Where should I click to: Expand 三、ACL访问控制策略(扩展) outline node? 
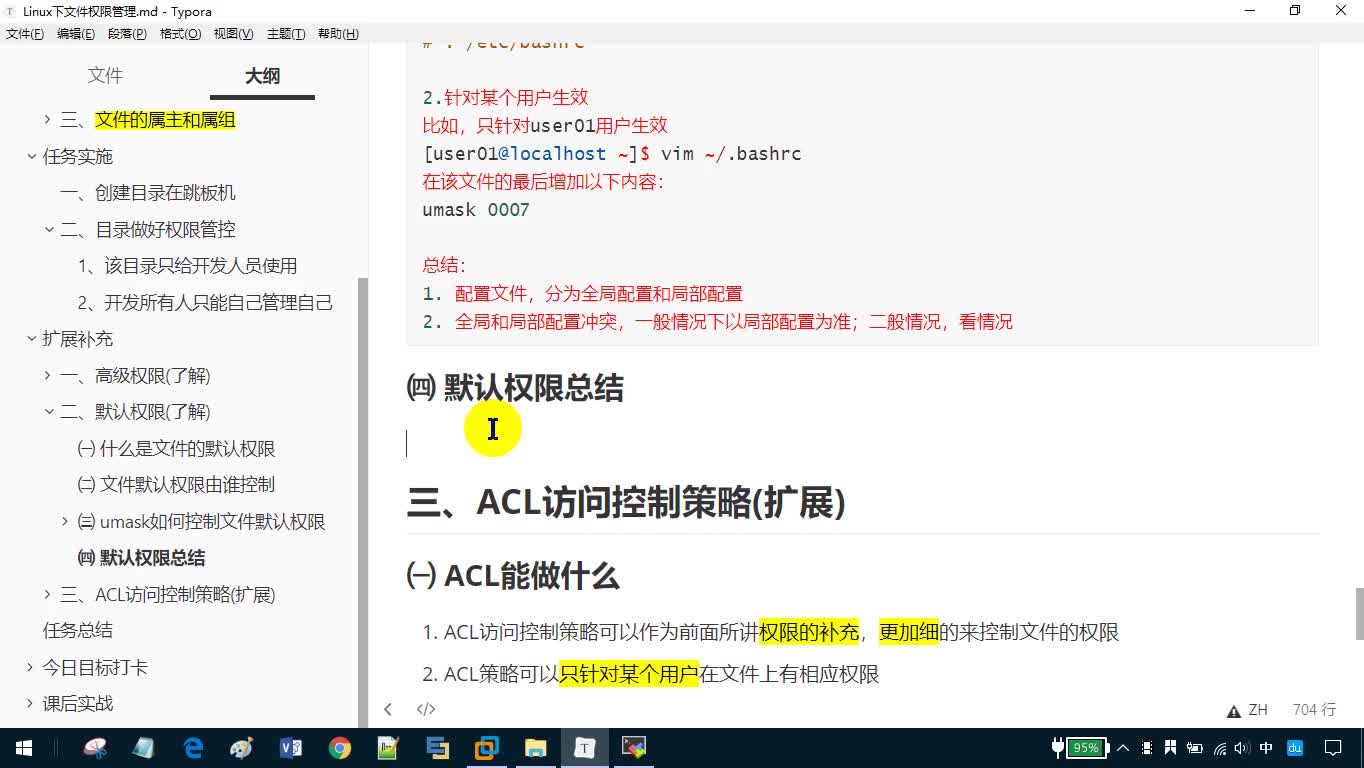click(48, 595)
